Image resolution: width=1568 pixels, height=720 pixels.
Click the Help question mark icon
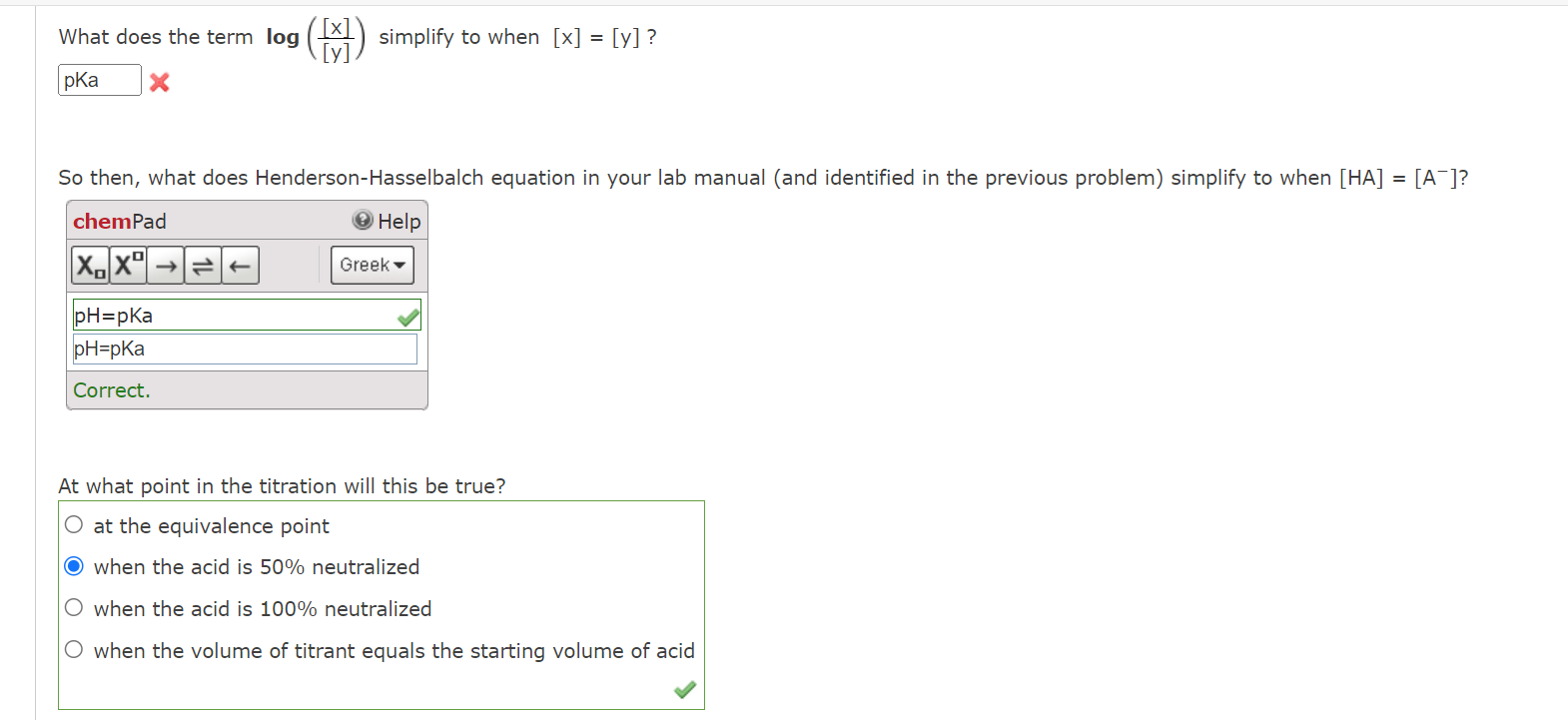point(361,221)
